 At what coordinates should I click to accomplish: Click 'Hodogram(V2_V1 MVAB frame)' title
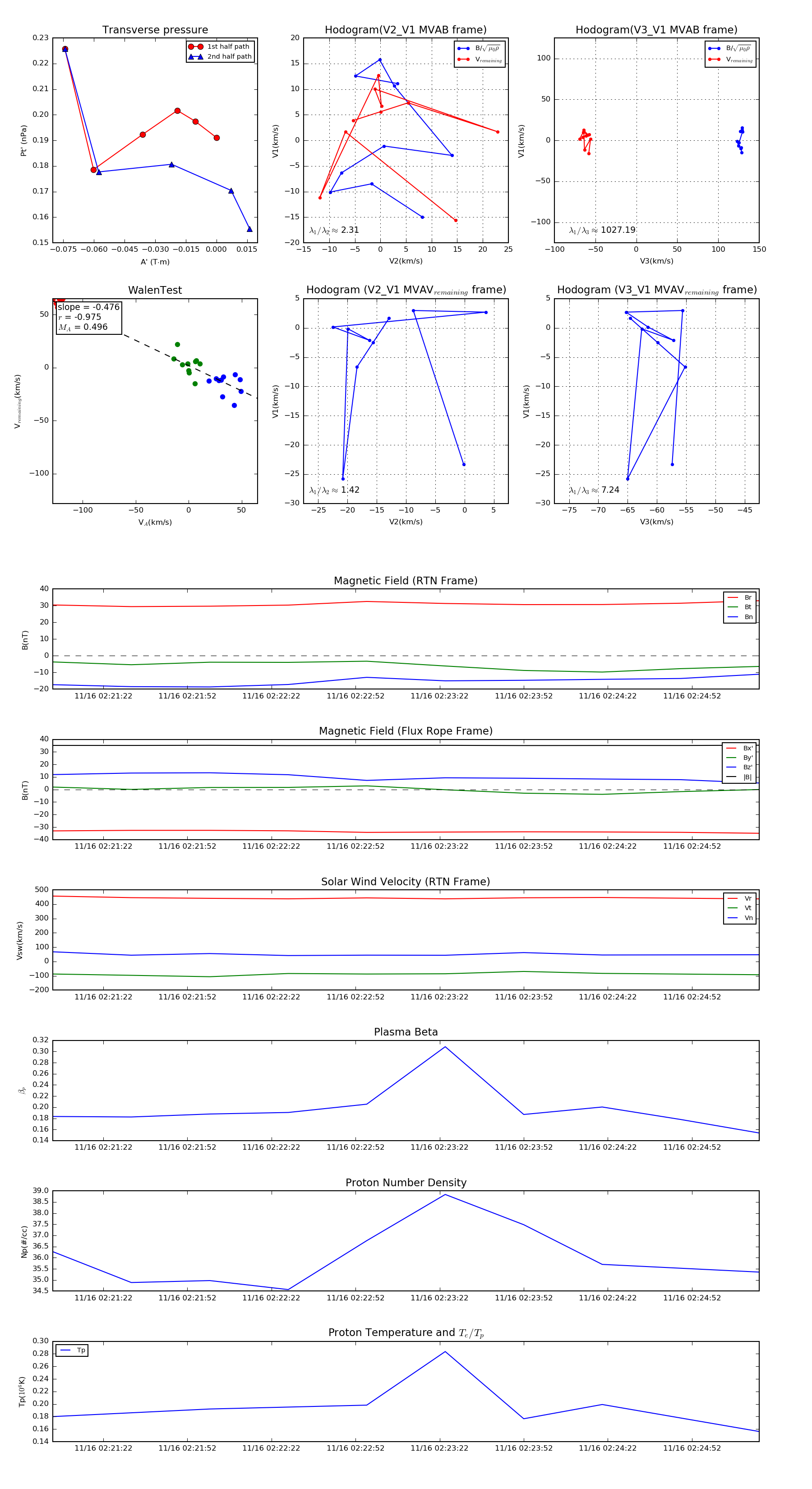tap(406, 29)
